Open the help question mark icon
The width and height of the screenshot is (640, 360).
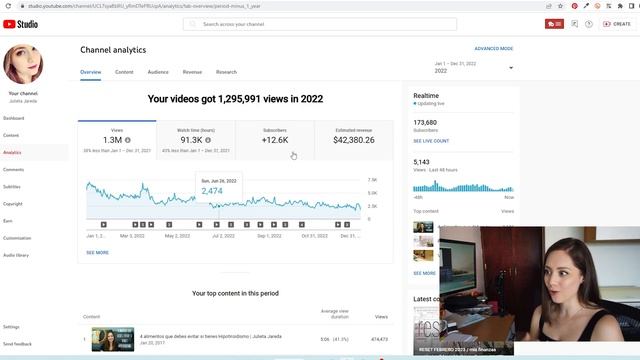[589, 24]
